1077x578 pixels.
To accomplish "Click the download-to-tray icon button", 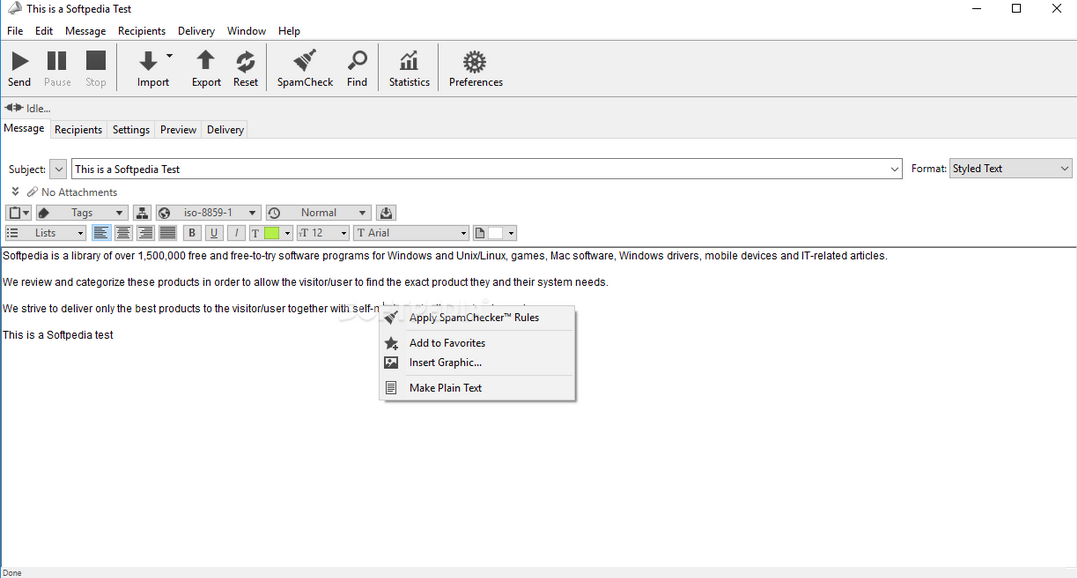I will tap(386, 213).
